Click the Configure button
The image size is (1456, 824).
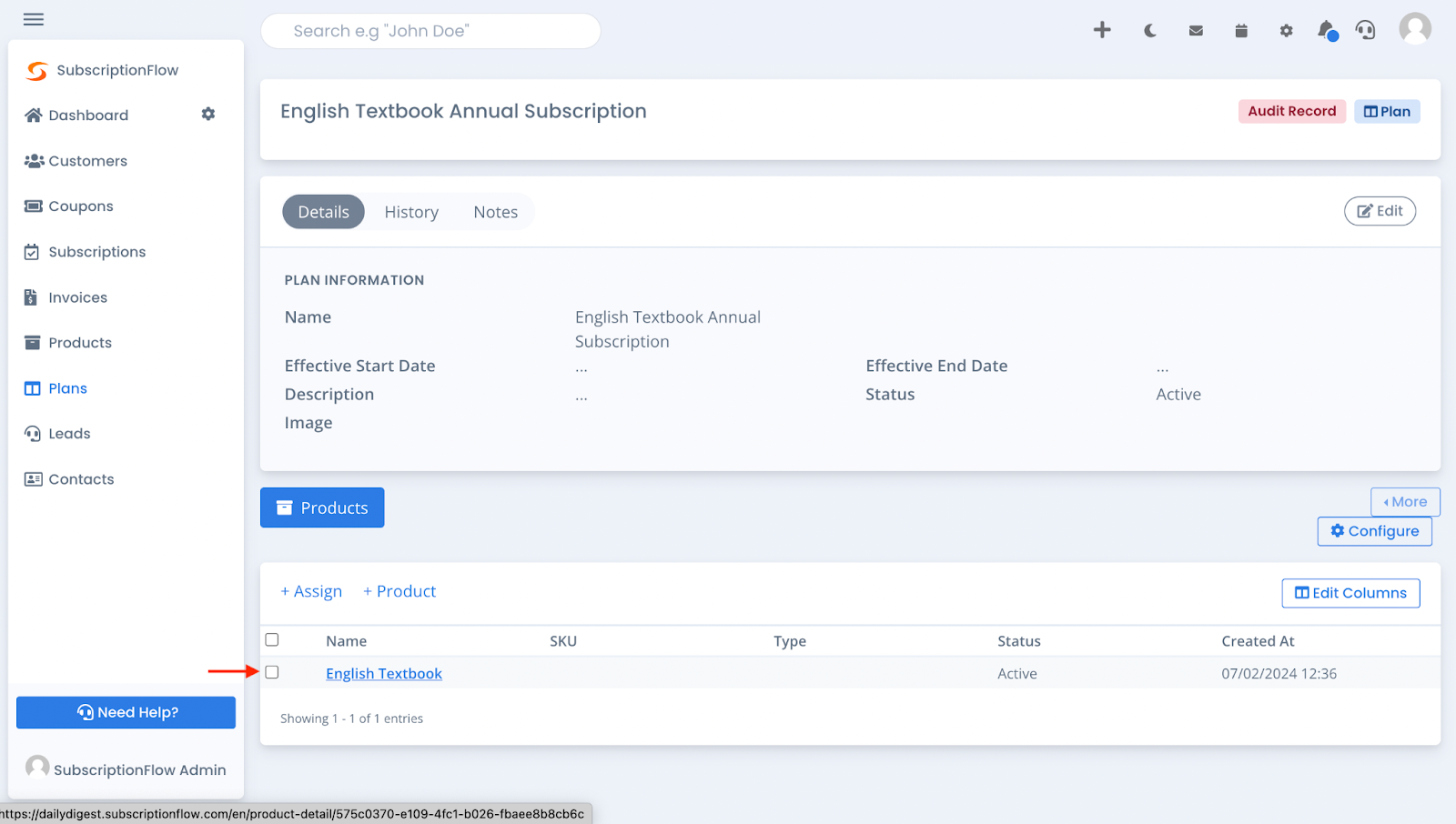(x=1374, y=531)
